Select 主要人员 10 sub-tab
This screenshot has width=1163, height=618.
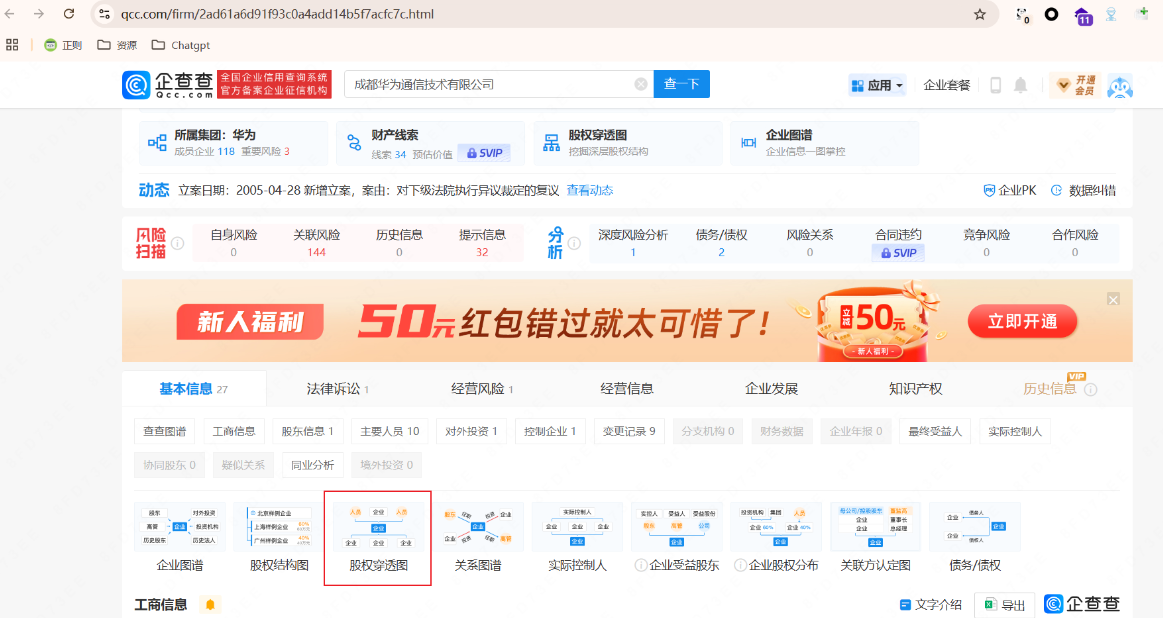click(x=389, y=431)
